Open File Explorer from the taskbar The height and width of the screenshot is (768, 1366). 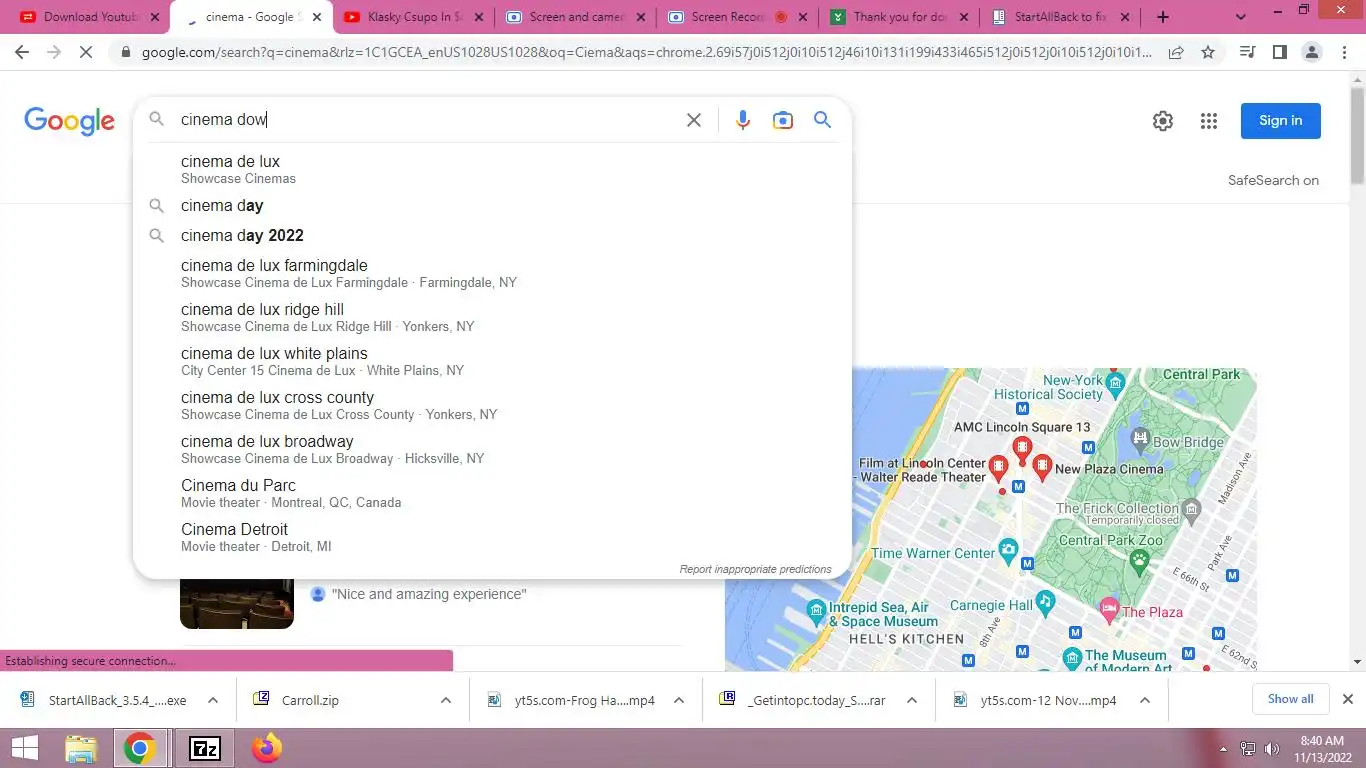tap(81, 748)
